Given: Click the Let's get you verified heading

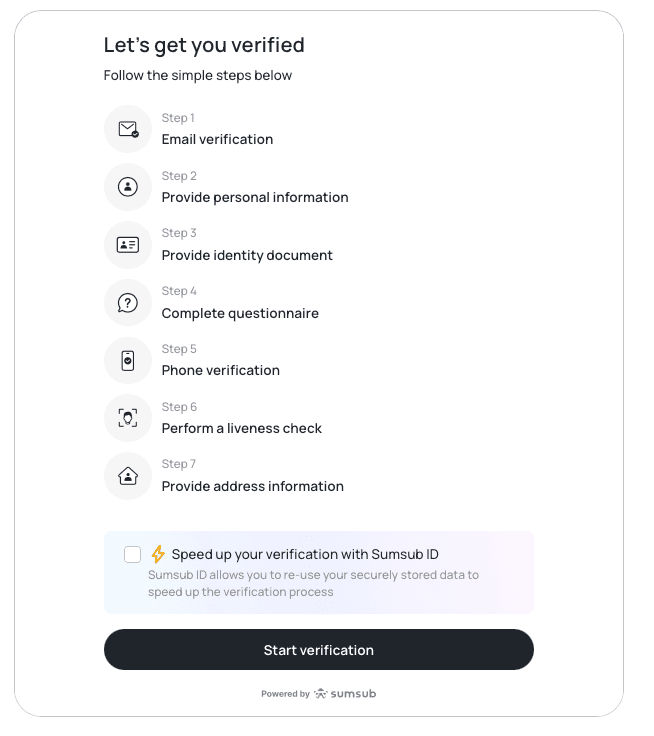Looking at the screenshot, I should tap(204, 45).
